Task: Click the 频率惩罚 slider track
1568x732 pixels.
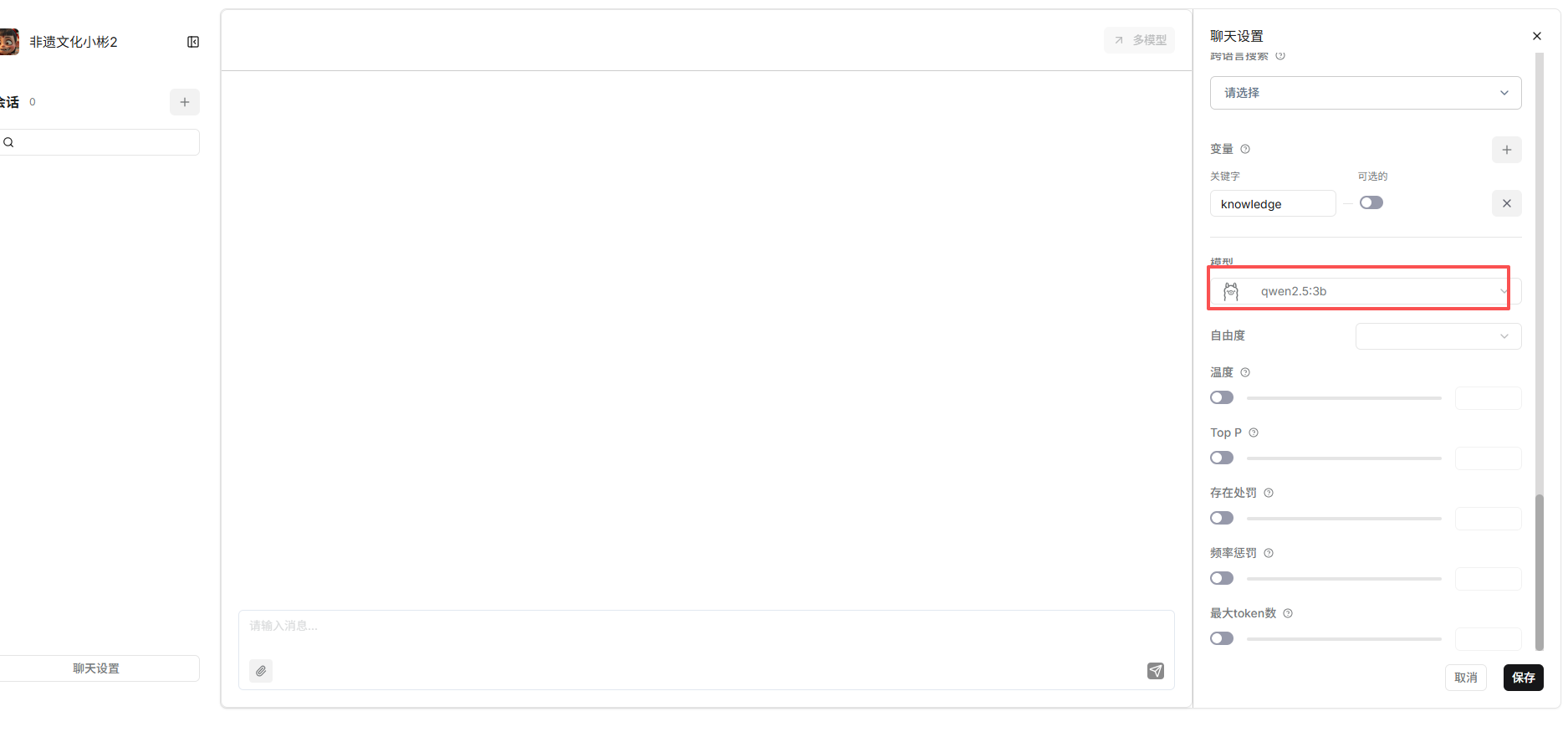Action: pyautogui.click(x=1344, y=578)
